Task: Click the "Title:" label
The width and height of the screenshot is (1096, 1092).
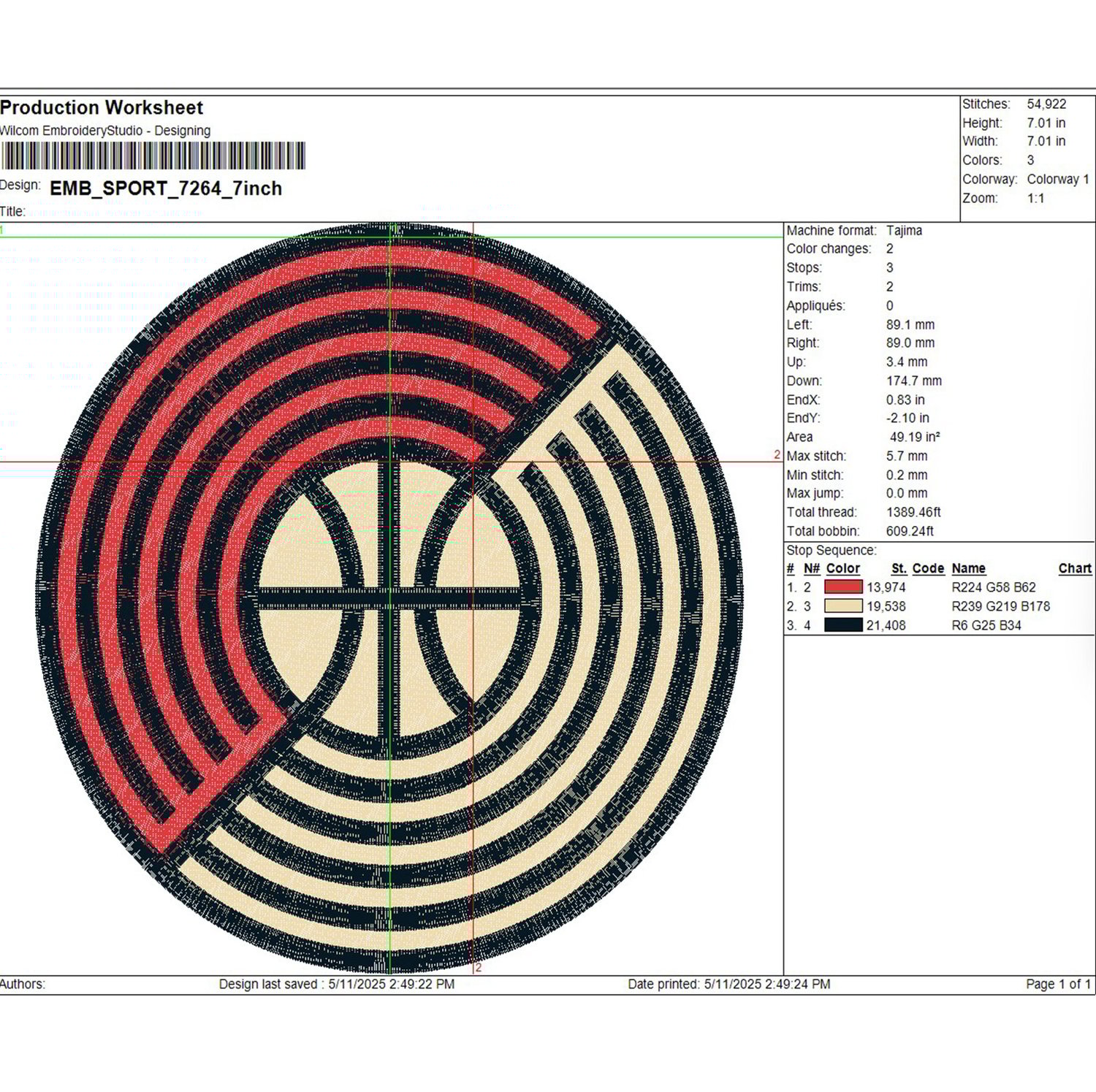Action: [12, 212]
